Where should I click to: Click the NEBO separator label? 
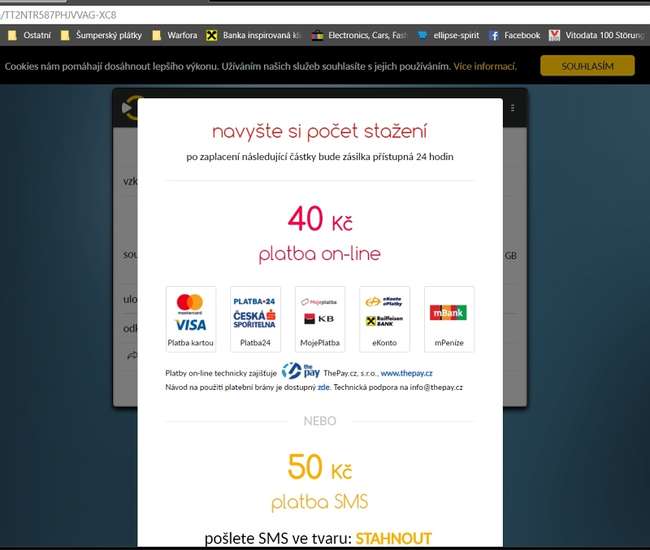pos(320,421)
